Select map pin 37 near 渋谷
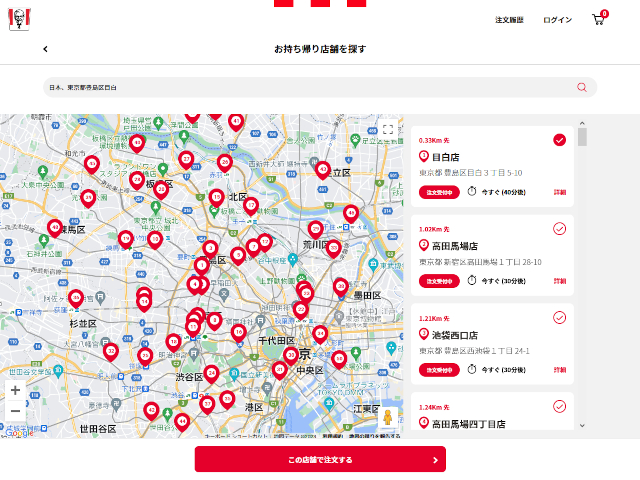 [207, 404]
